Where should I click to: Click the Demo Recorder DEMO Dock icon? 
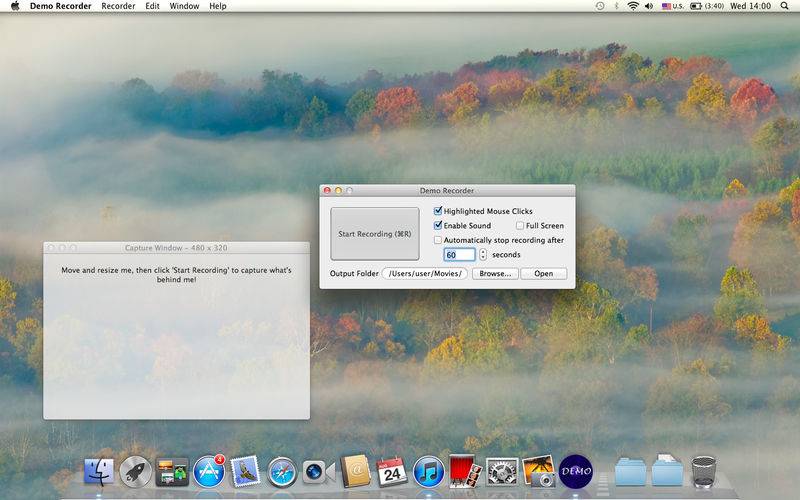pyautogui.click(x=576, y=471)
